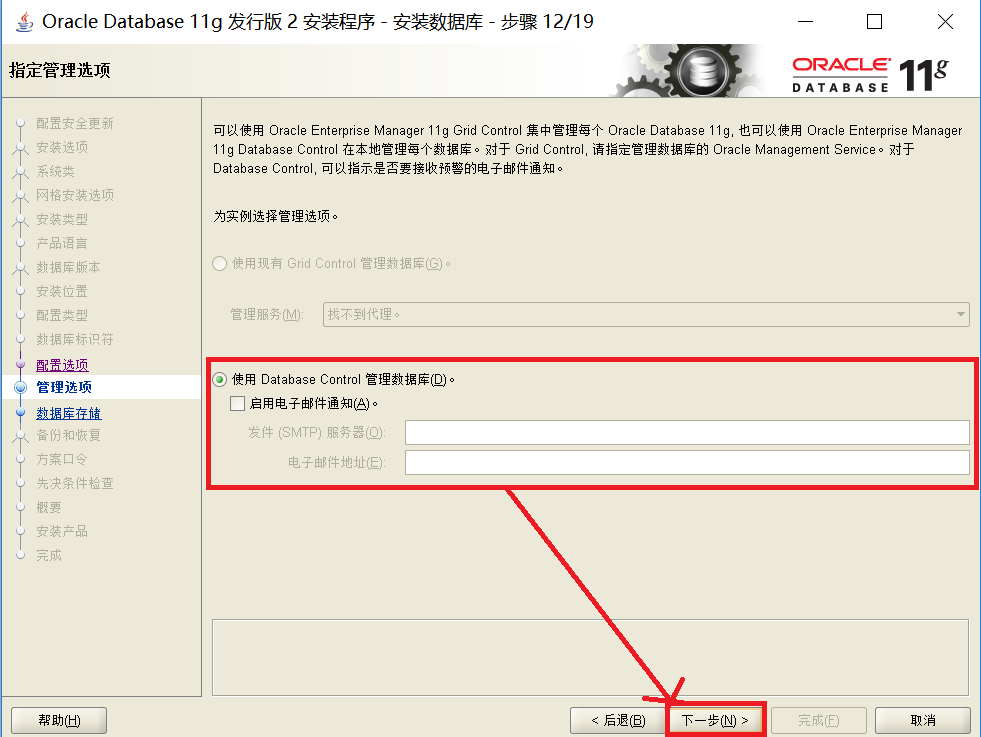
Task: Select 使用 Database Control 管理数据库 radio button
Action: point(220,380)
